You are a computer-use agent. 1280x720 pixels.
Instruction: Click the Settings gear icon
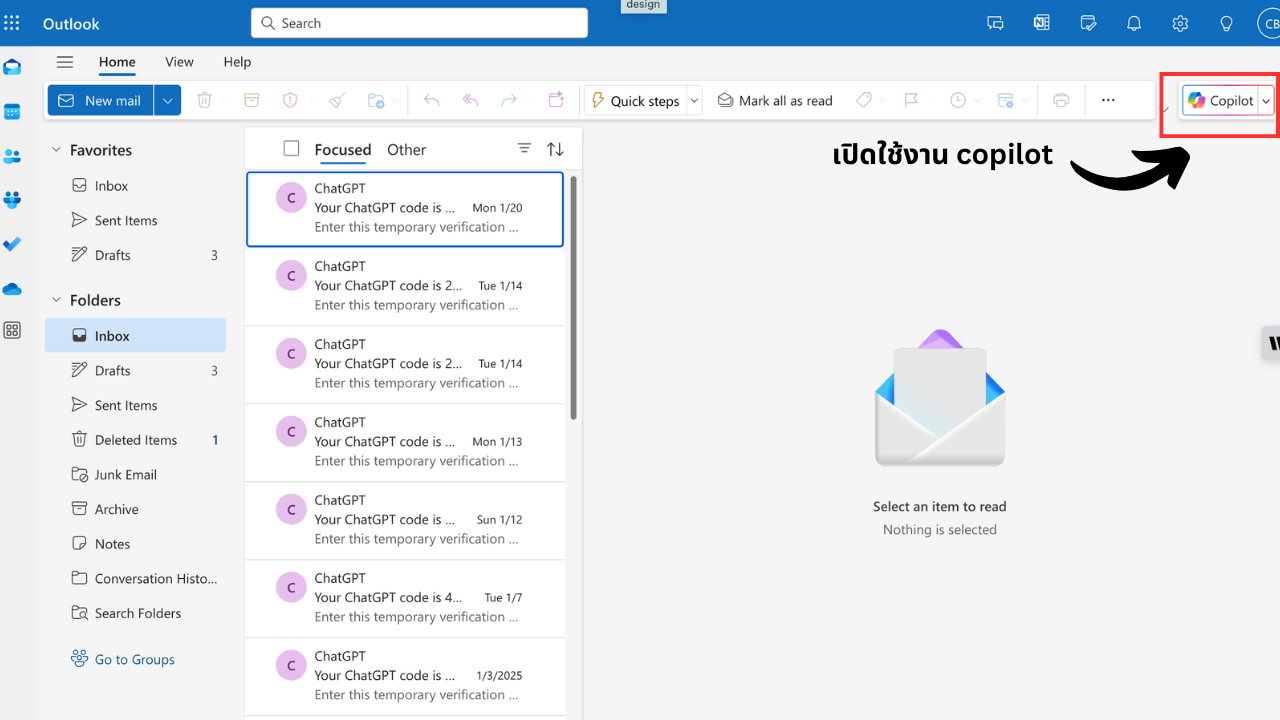click(x=1180, y=23)
